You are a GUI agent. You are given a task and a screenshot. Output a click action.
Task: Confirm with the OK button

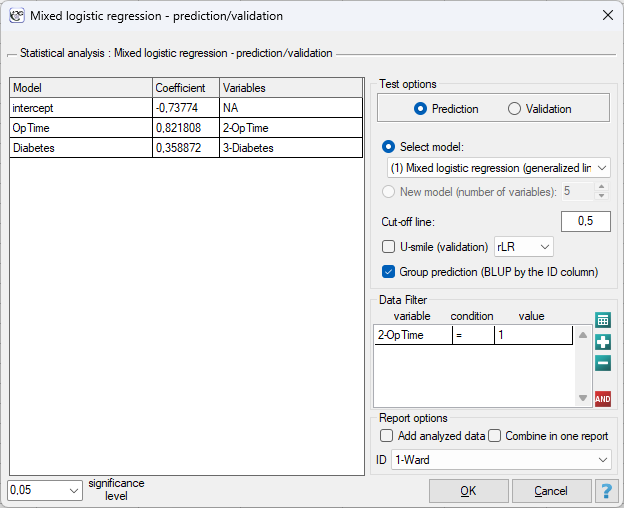tap(468, 491)
